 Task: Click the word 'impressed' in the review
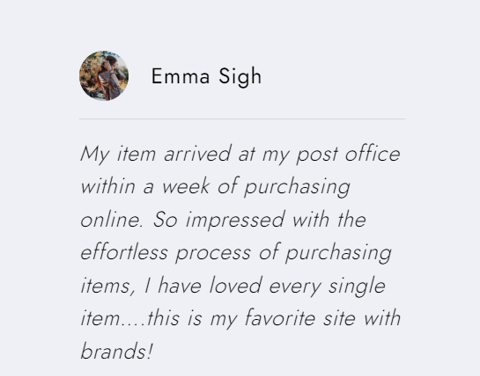[235, 221]
